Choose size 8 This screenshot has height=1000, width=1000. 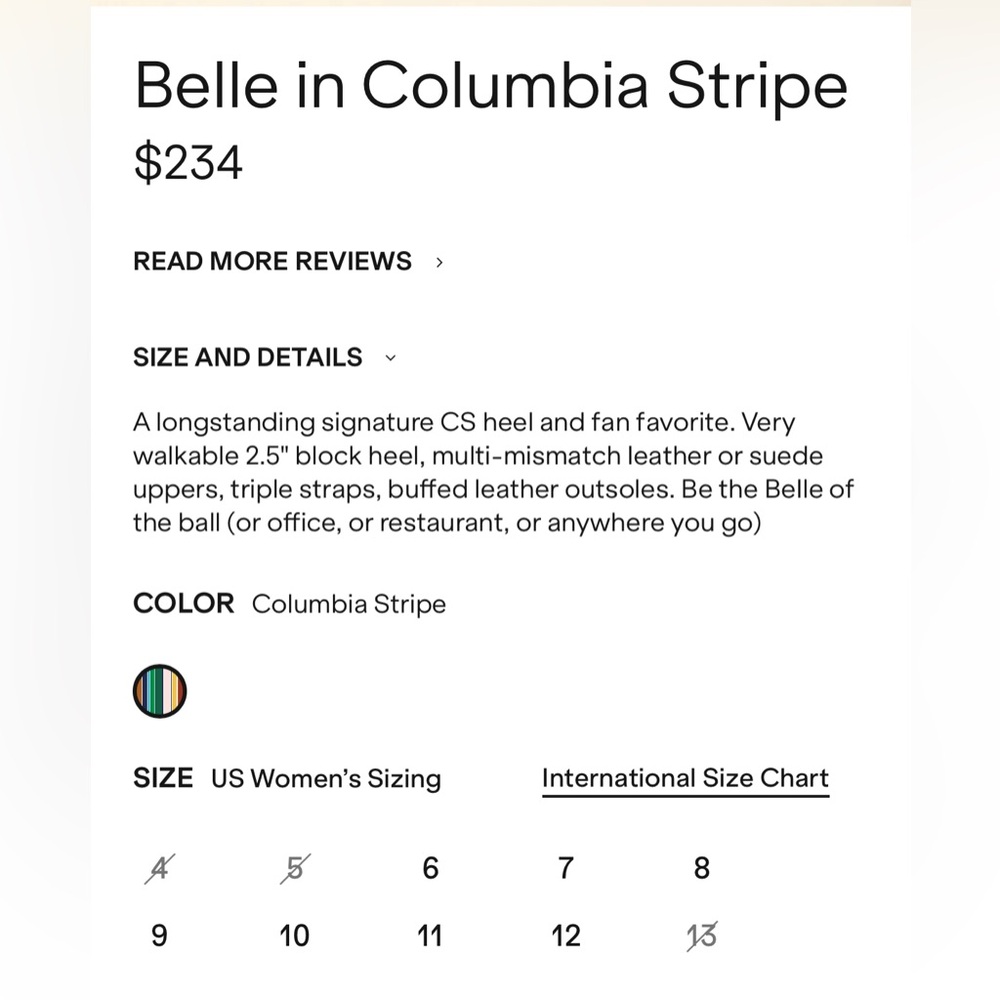coord(702,868)
